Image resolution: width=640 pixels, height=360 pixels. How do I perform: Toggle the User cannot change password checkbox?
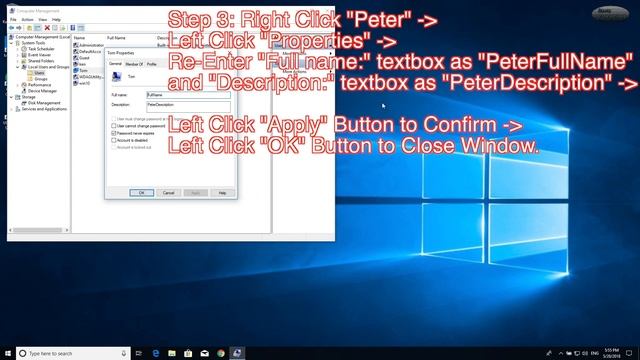(x=114, y=126)
